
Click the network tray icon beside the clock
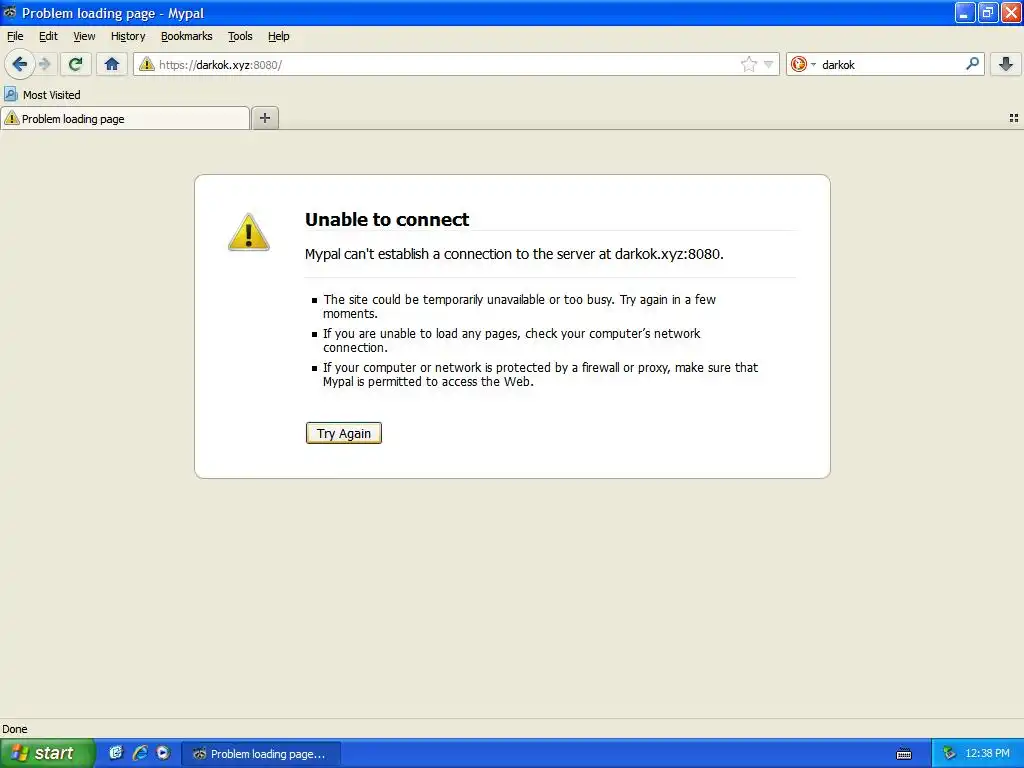(x=949, y=754)
